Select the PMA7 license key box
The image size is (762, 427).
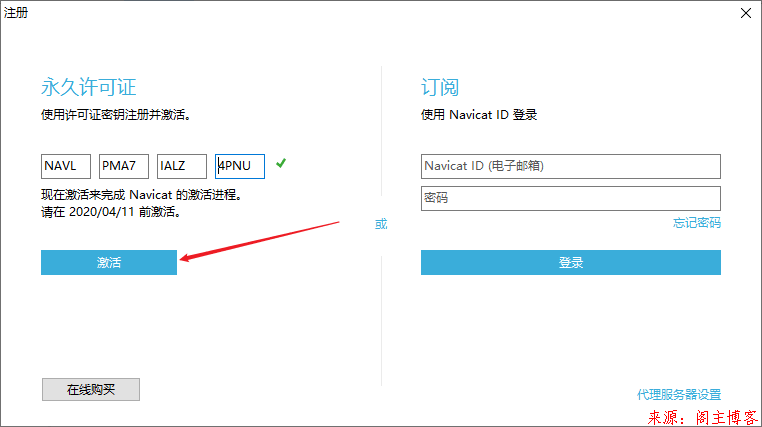coord(123,167)
